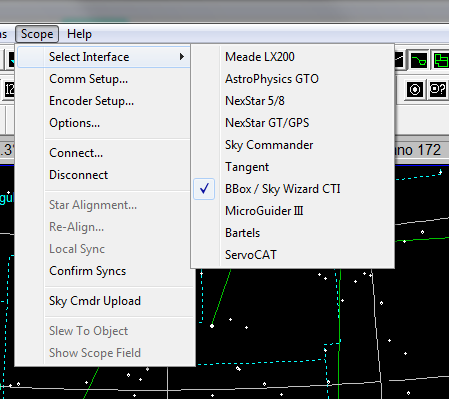This screenshot has height=399, width=449.
Task: Click the green line-and-cup toolbar icon
Action: pos(419,60)
